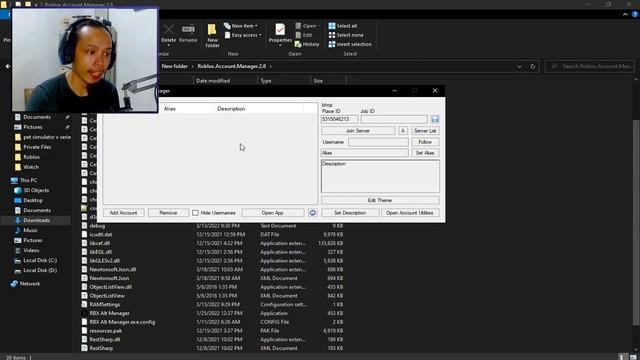Open the Easy access dropdown

click(243, 35)
